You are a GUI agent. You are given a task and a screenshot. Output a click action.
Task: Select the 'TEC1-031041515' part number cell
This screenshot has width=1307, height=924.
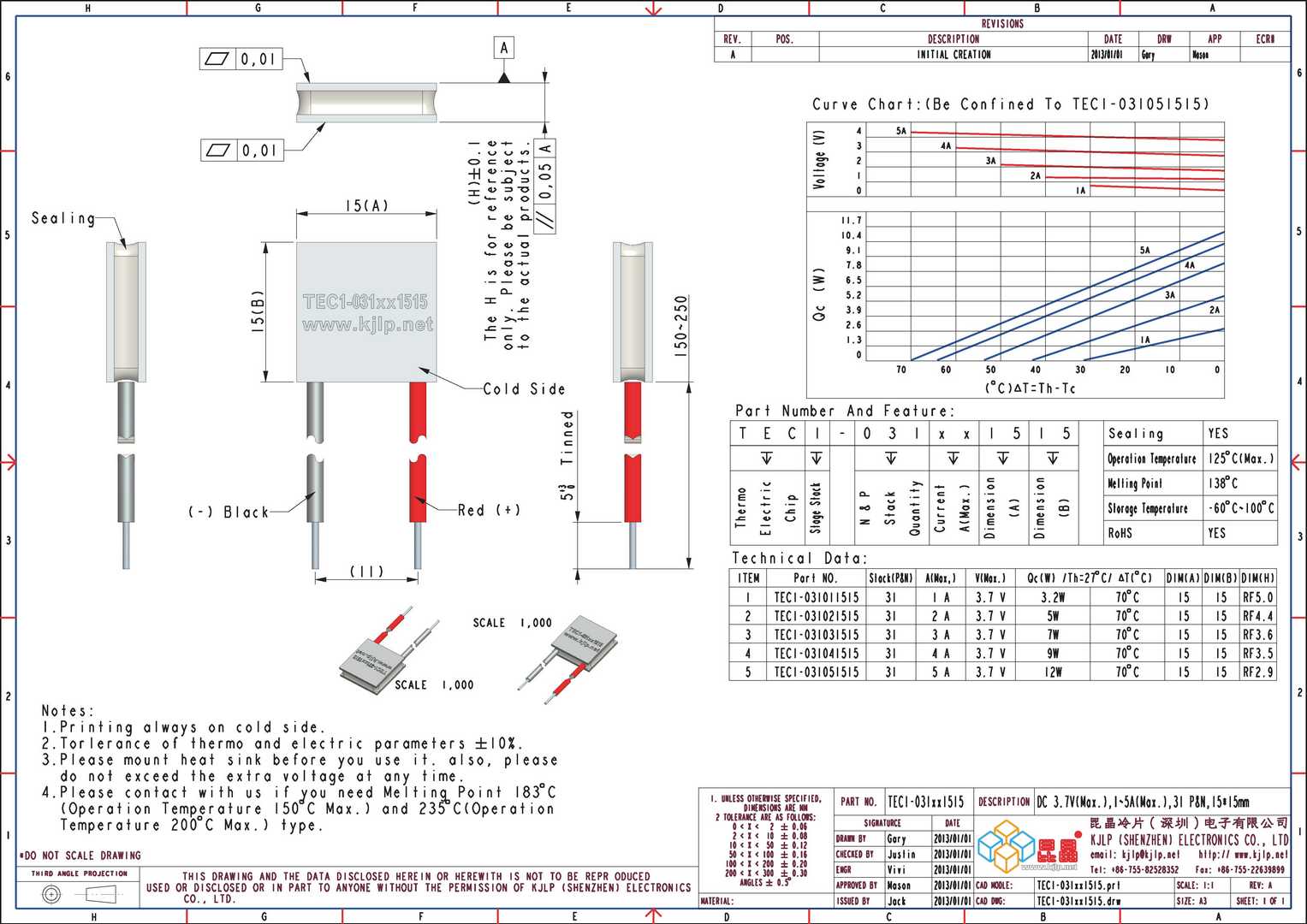(817, 654)
